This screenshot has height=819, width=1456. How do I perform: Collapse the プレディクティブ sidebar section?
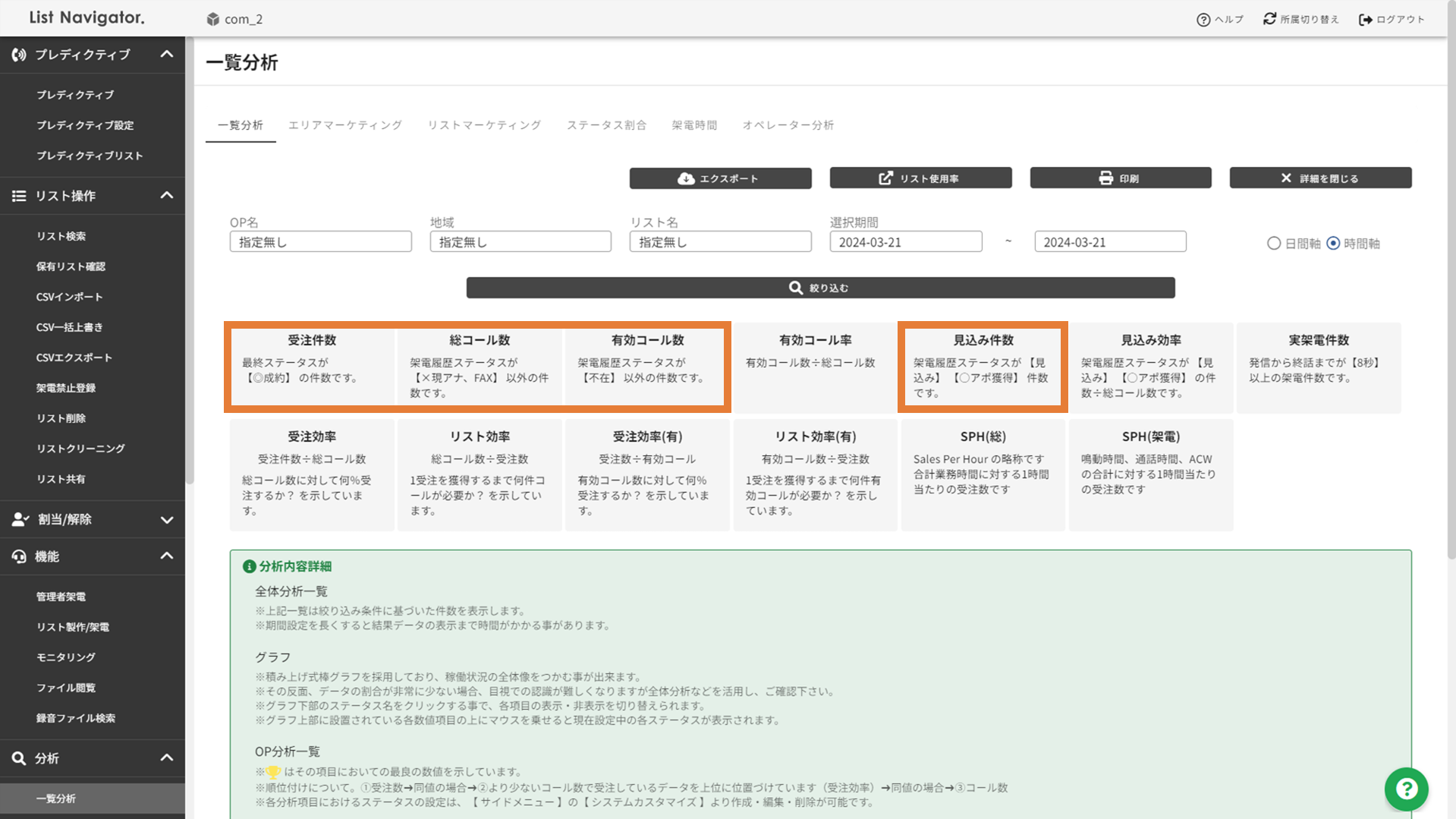click(x=167, y=55)
